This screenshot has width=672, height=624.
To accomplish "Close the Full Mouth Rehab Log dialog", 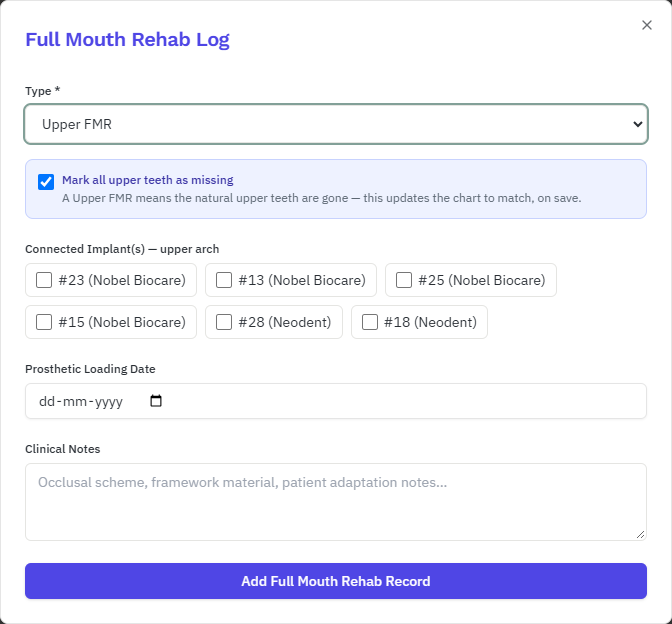I will 647,25.
